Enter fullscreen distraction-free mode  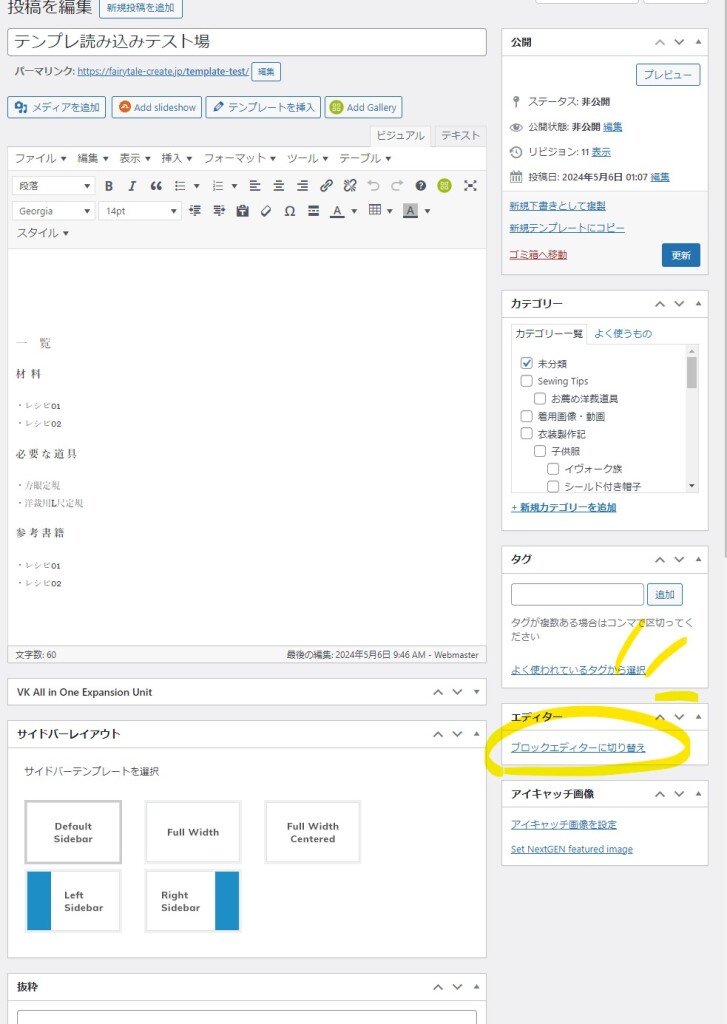469,186
